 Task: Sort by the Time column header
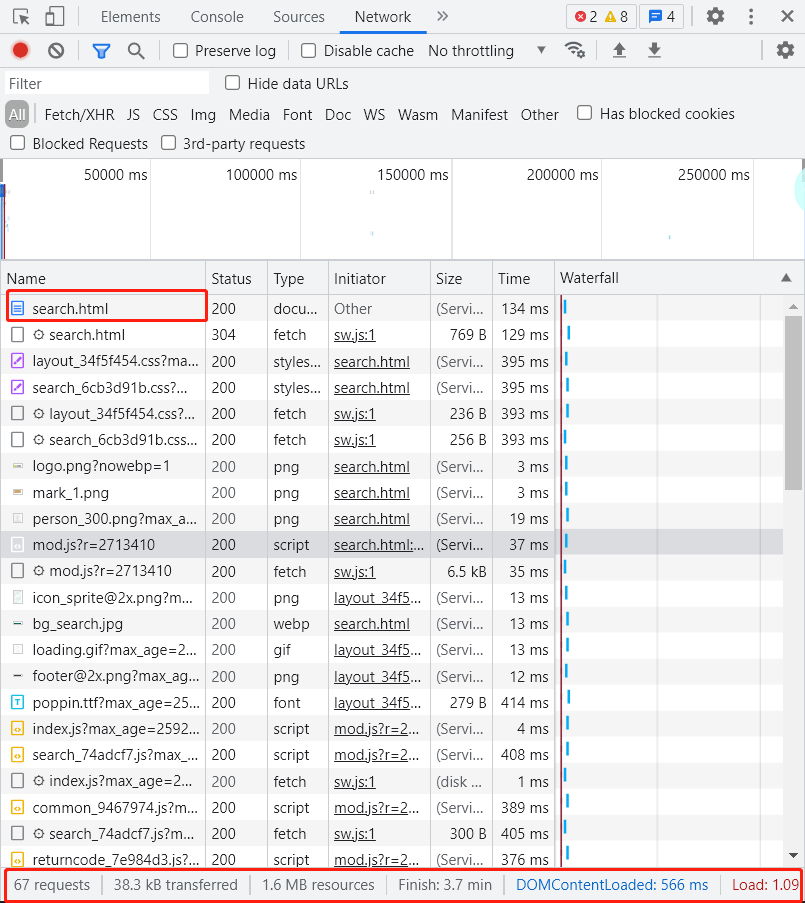(523, 279)
